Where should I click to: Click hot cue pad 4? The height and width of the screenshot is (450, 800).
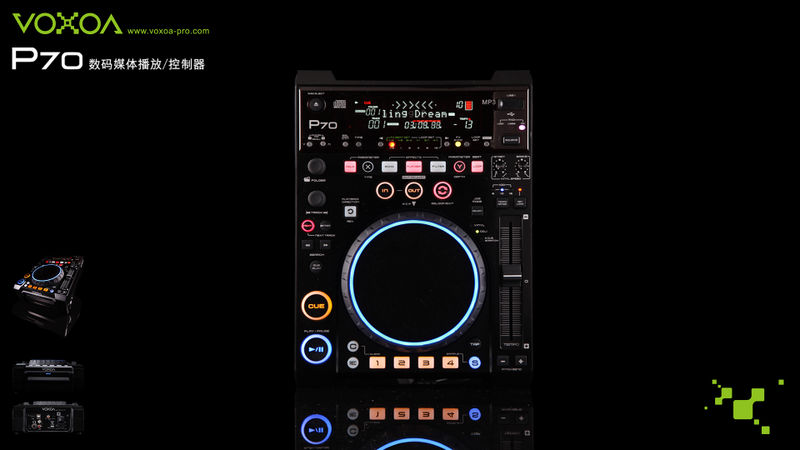[450, 362]
